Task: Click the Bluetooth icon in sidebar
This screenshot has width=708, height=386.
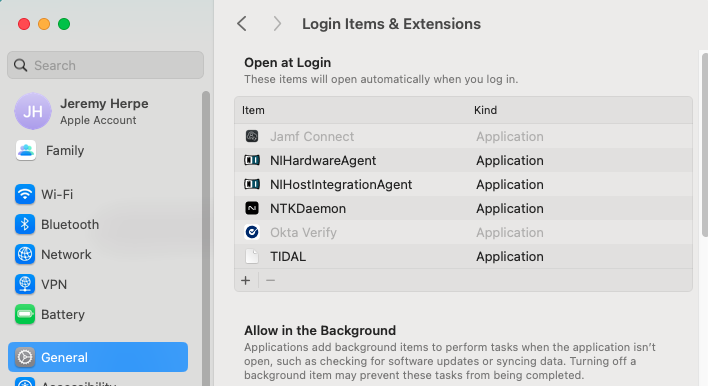Action: coord(25,224)
